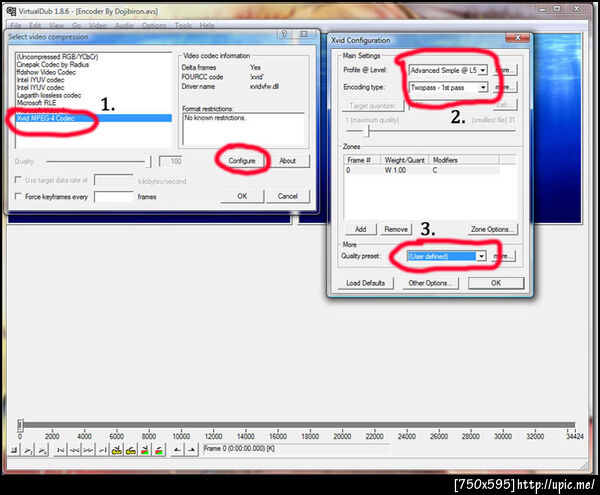This screenshot has width=600, height=495.
Task: Open Other Options in Xvid Configuration
Action: 430,283
